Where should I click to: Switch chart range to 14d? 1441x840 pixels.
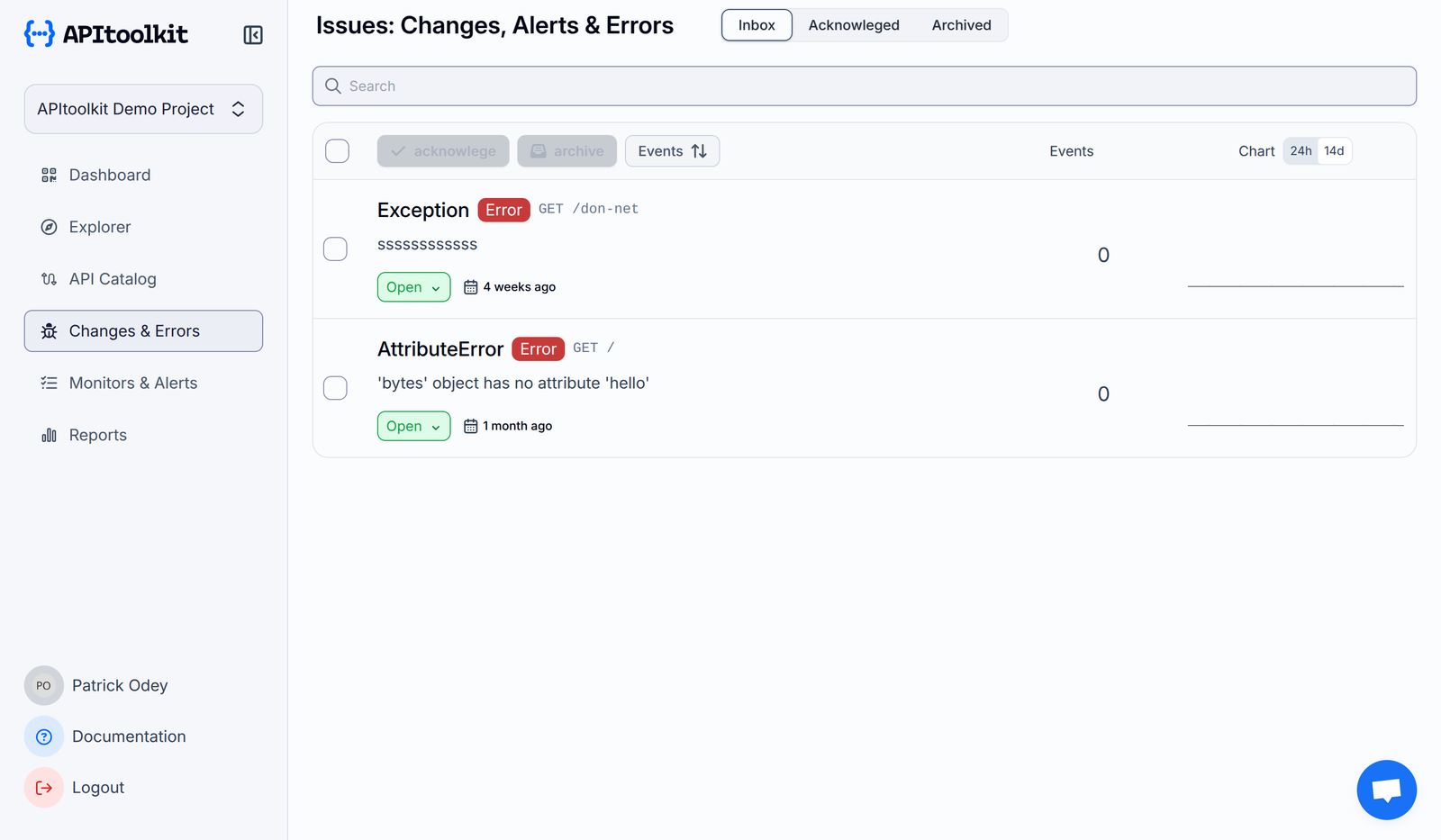(1335, 150)
